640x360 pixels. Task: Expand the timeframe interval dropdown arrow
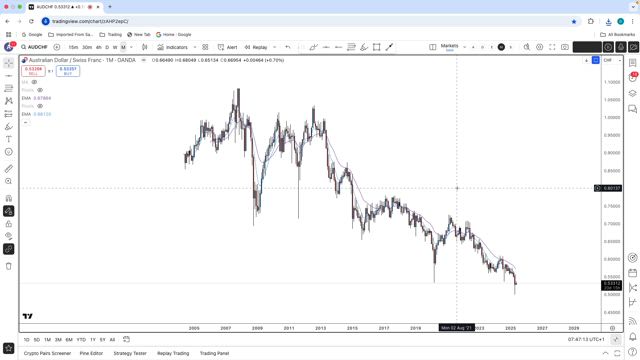tap(131, 47)
